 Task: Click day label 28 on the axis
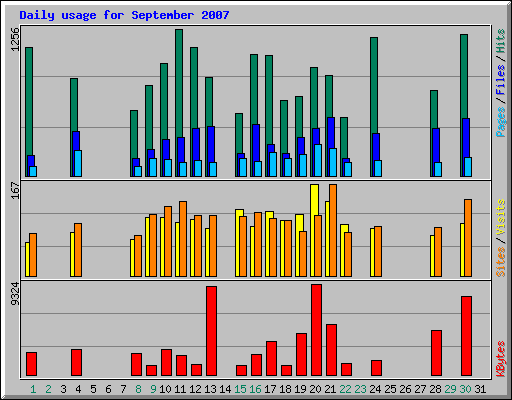coord(435,389)
